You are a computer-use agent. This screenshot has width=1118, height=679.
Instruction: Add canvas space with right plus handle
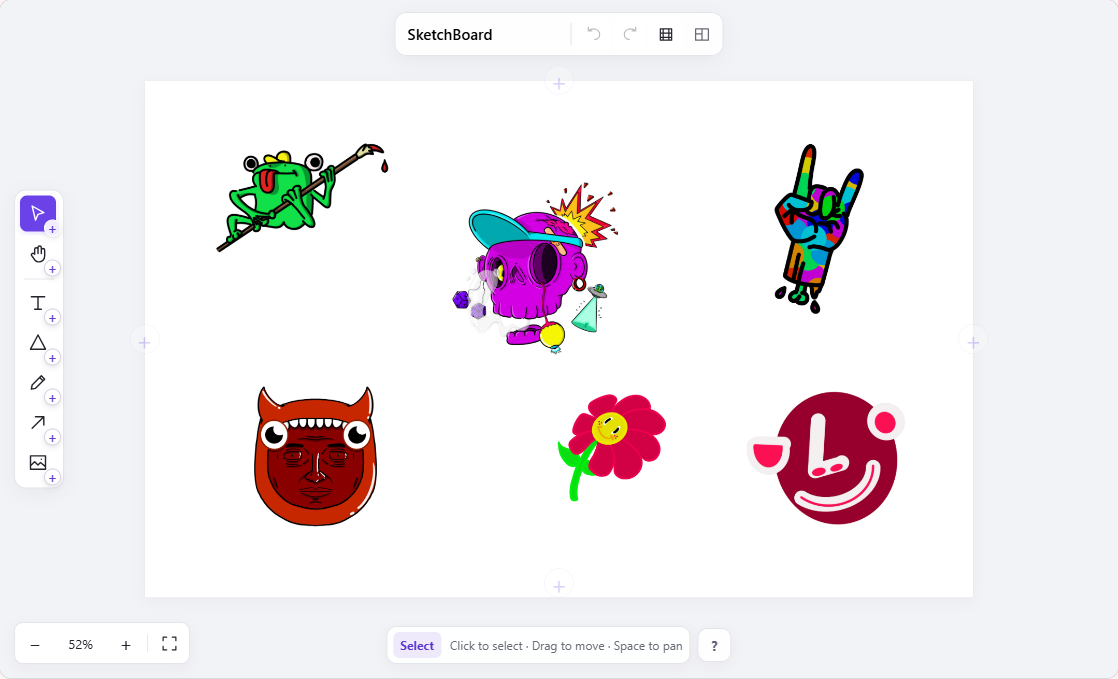[973, 342]
